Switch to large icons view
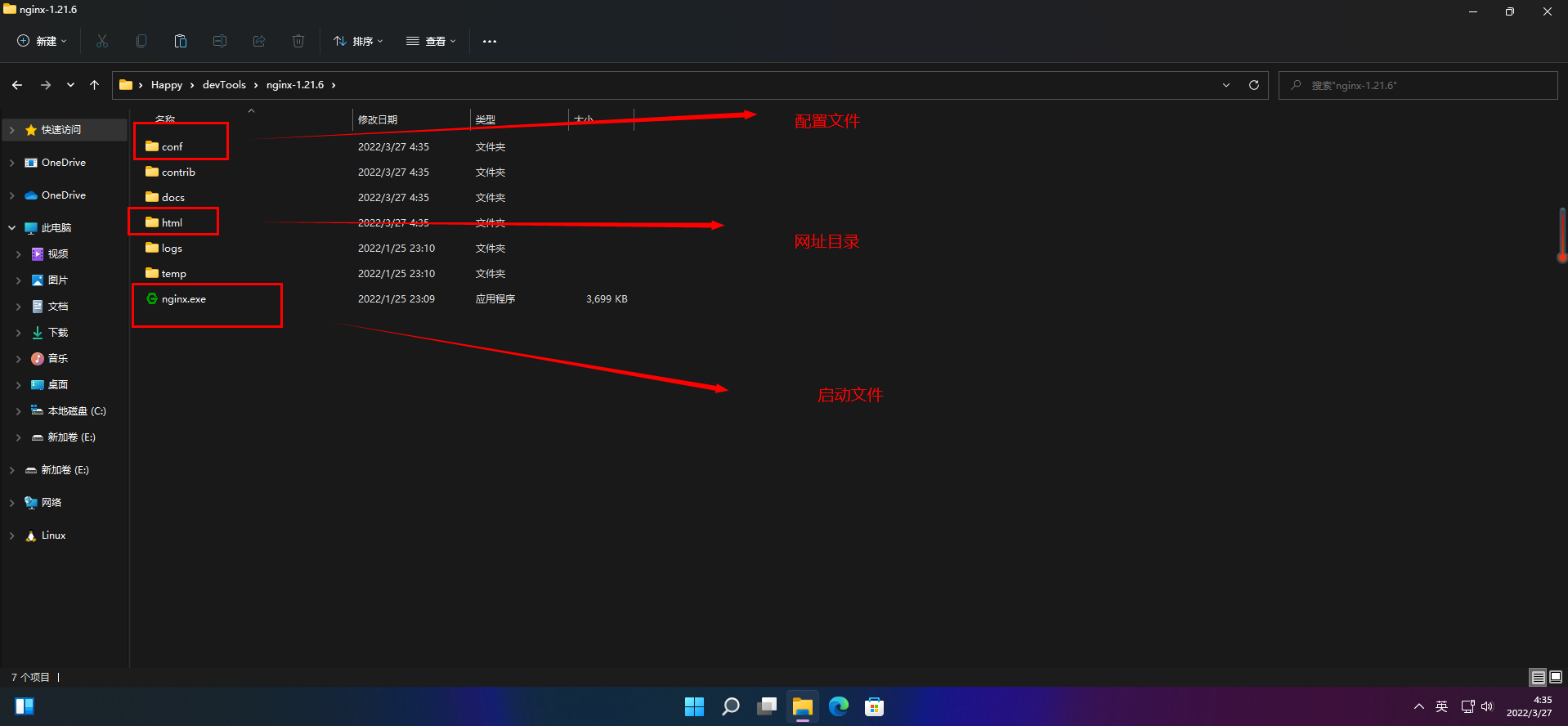The height and width of the screenshot is (726, 1568). [x=1556, y=677]
